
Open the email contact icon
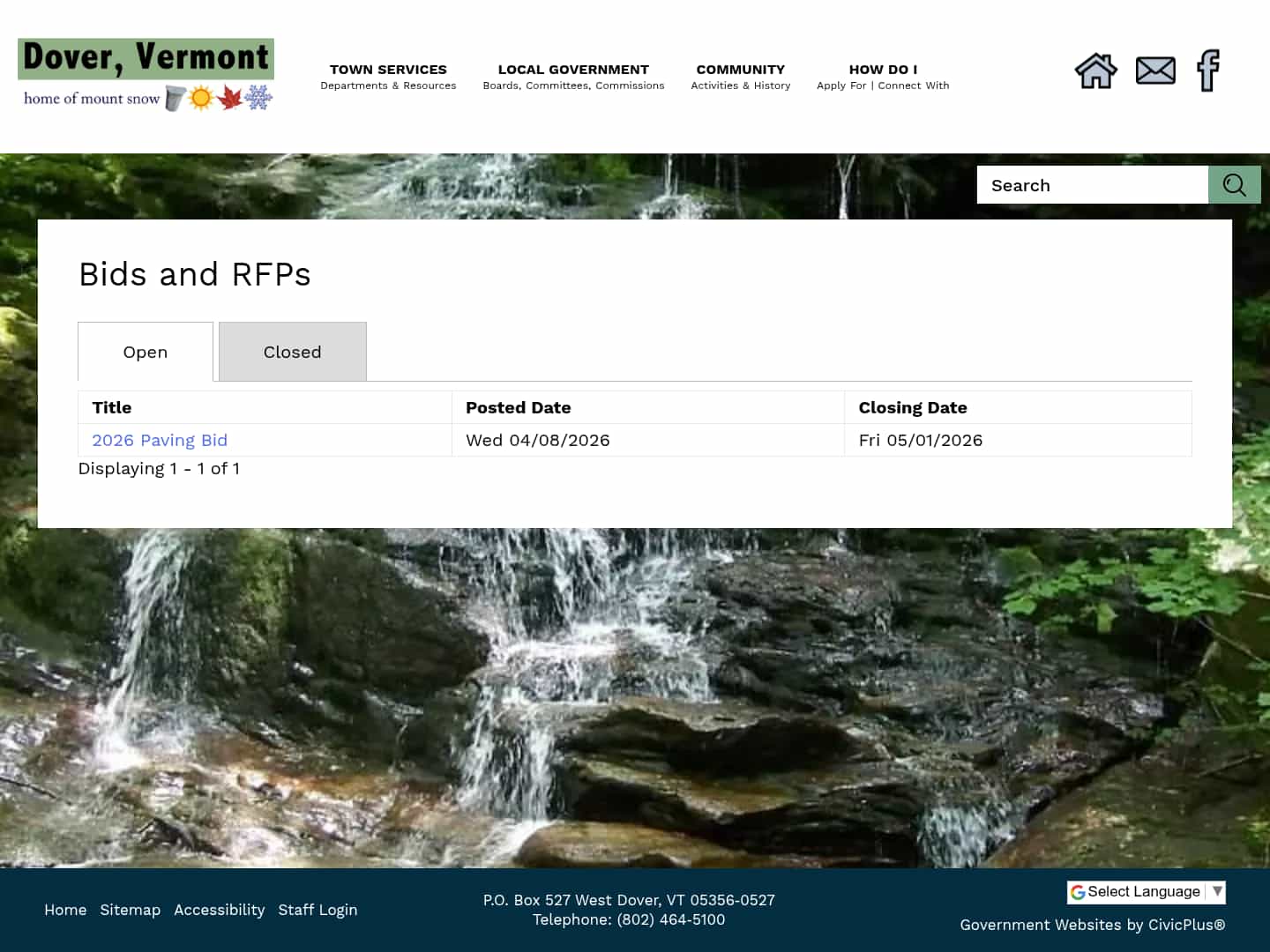pos(1155,71)
